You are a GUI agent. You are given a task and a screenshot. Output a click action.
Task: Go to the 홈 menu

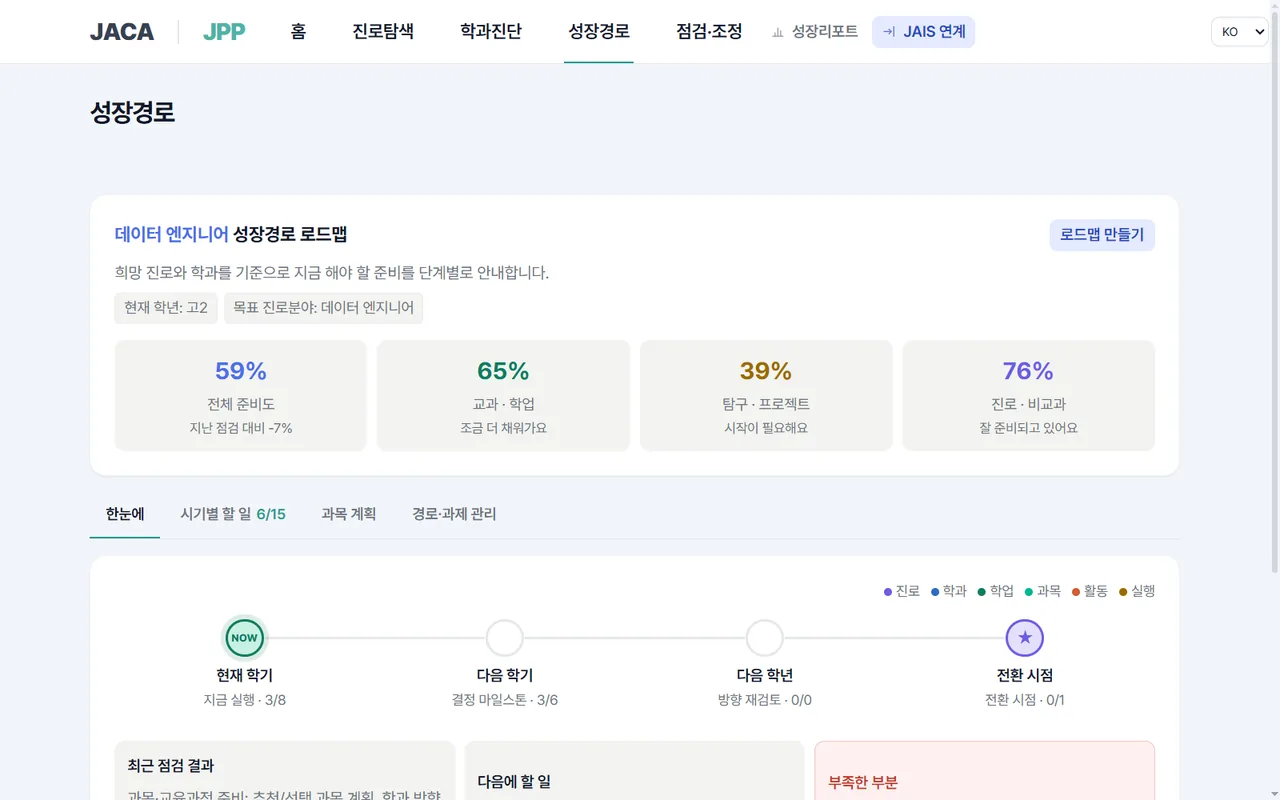(x=298, y=32)
